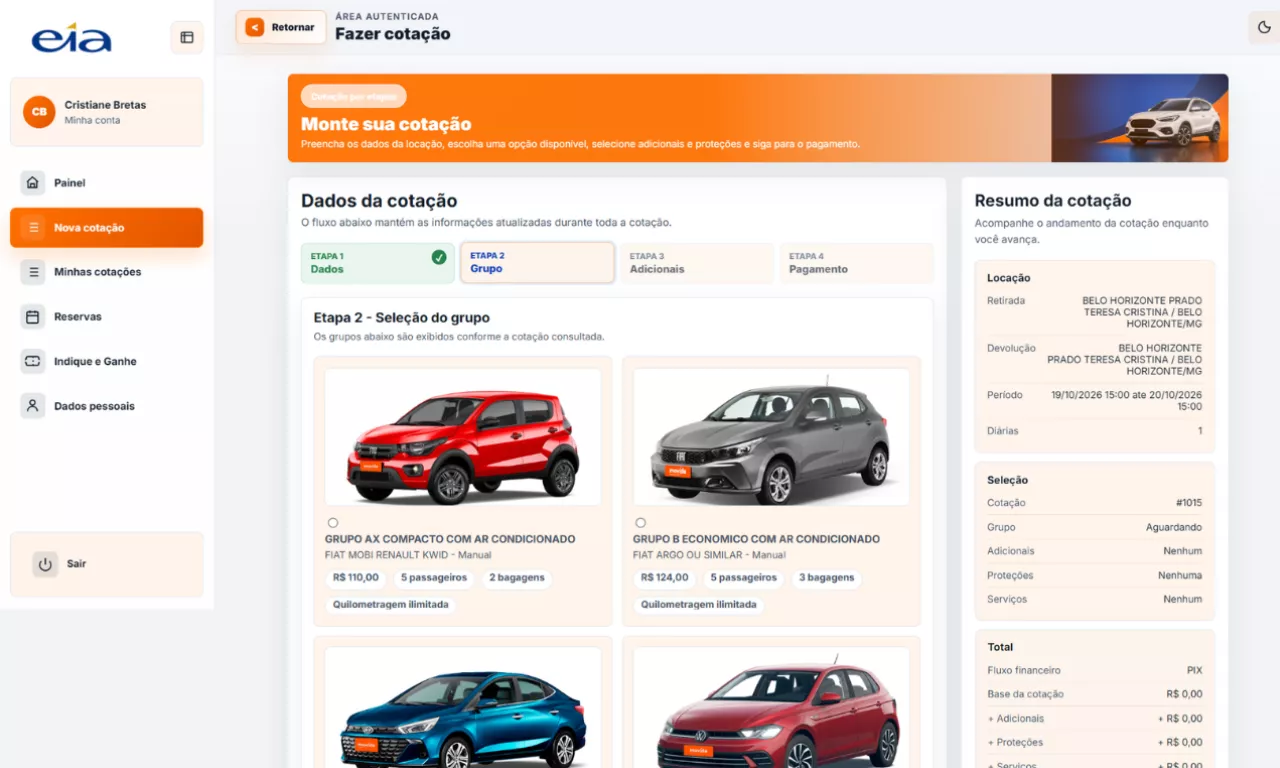Click the Sair power icon
1280x768 pixels.
pos(45,564)
